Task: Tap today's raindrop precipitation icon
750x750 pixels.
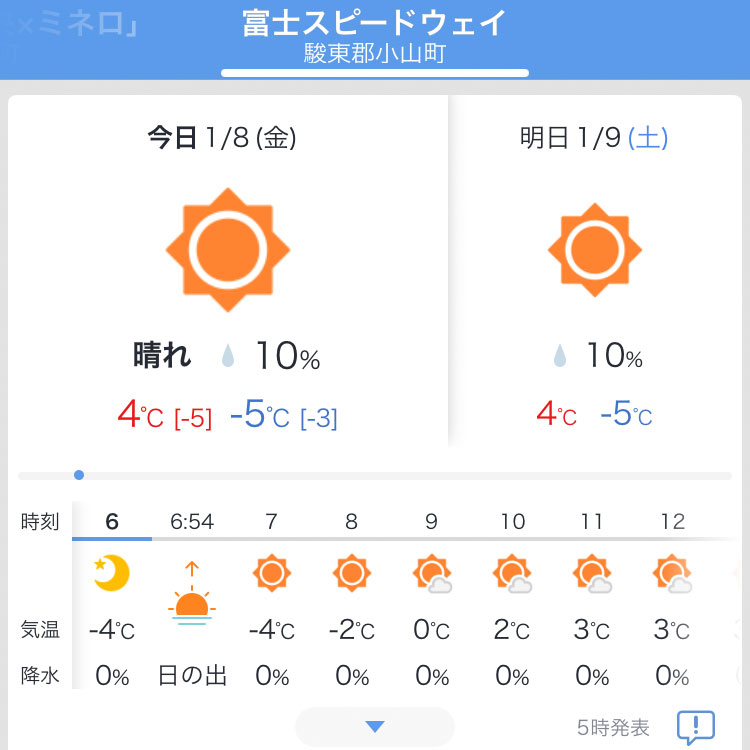Action: 228,356
